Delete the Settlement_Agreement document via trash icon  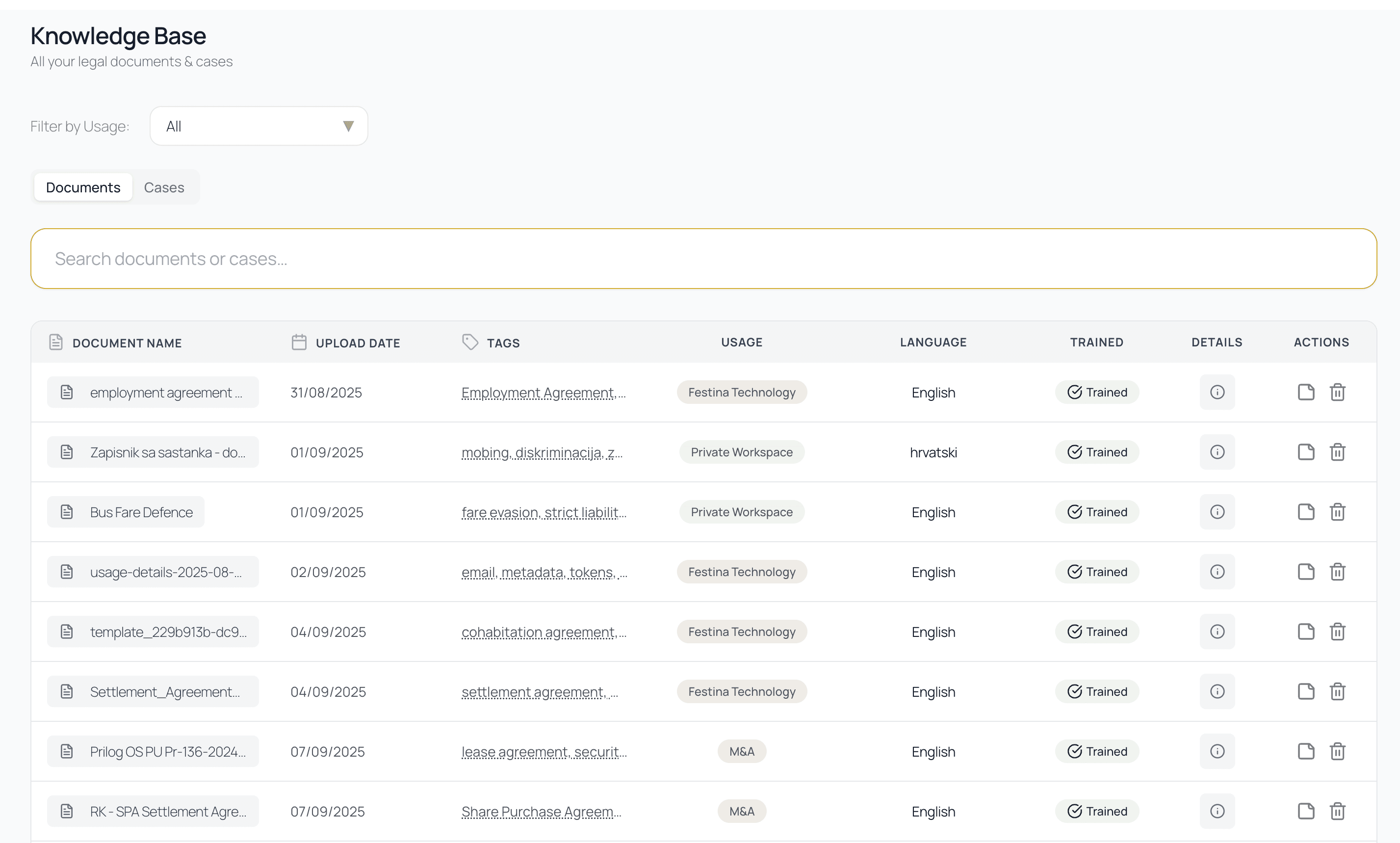tap(1337, 691)
